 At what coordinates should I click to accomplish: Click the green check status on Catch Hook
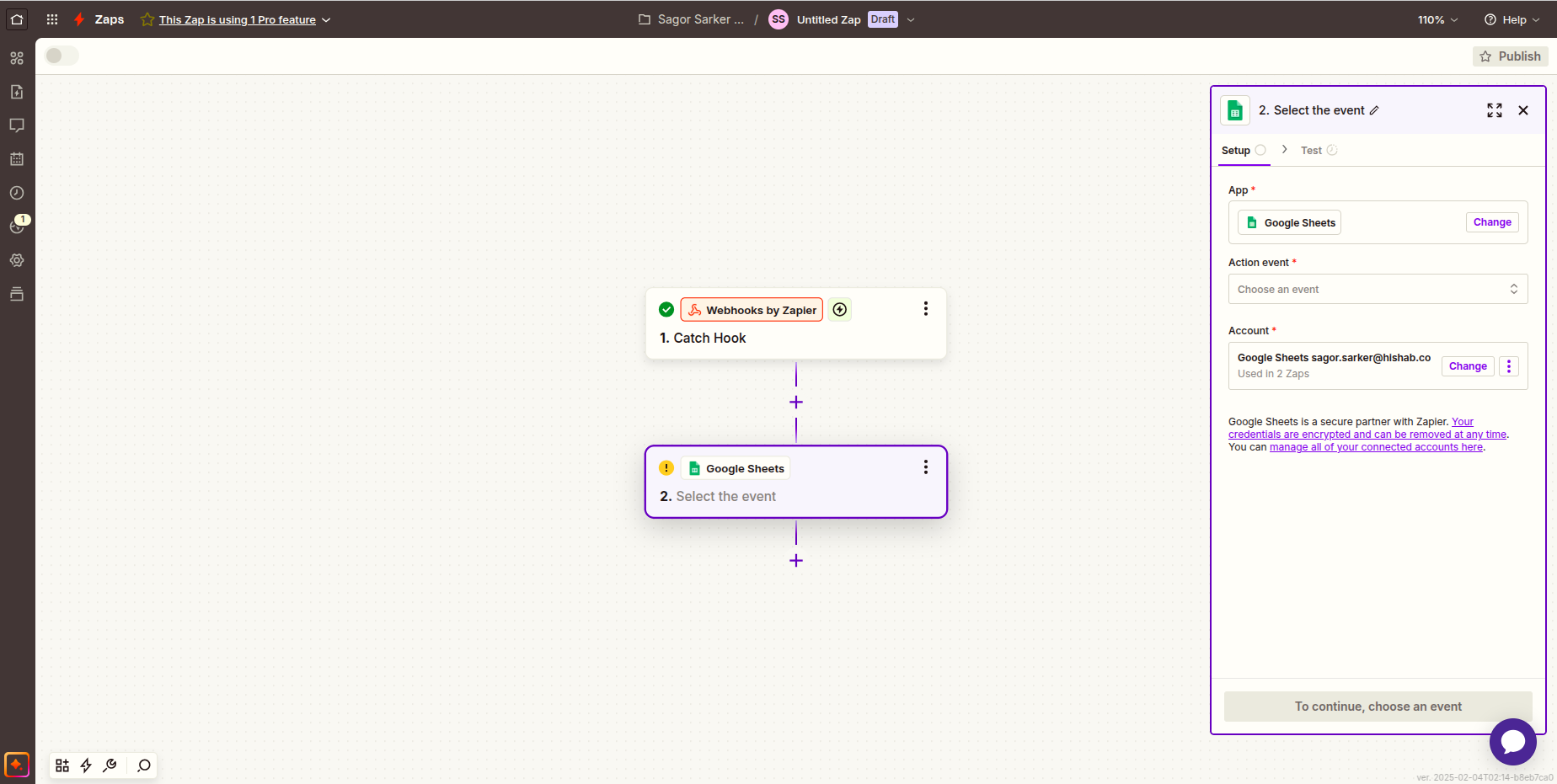666,310
